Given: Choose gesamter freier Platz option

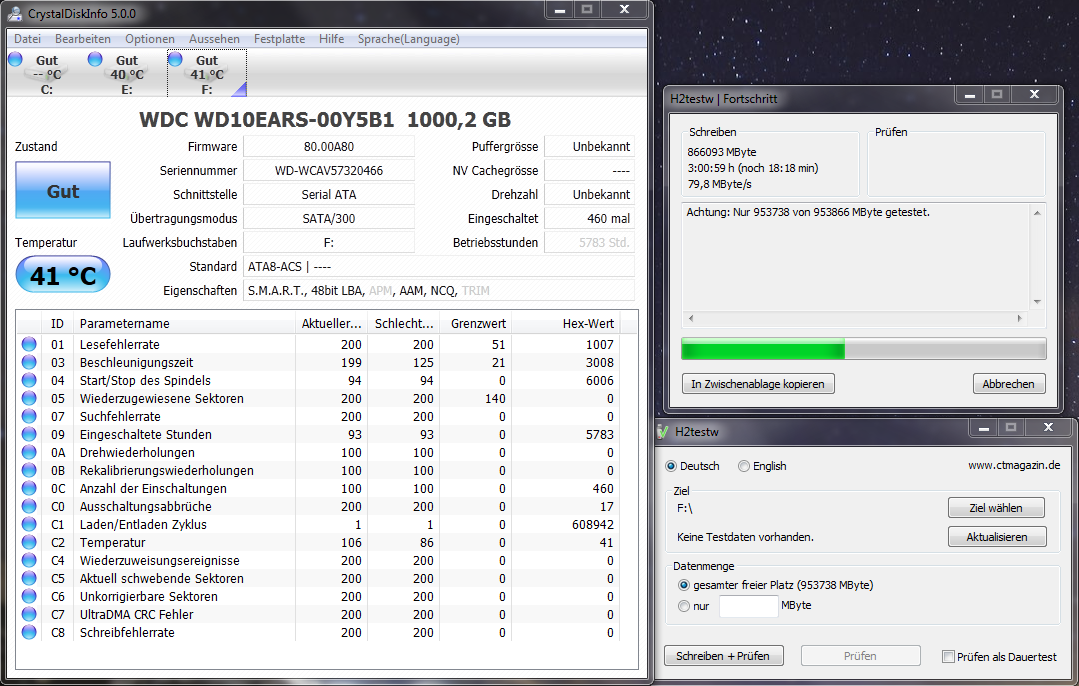Looking at the screenshot, I should (683, 585).
